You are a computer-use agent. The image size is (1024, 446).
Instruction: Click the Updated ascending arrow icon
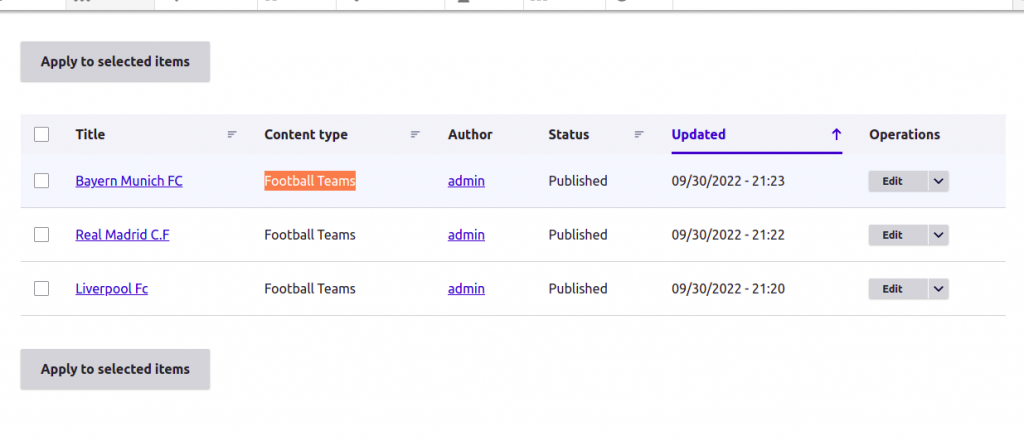point(836,135)
